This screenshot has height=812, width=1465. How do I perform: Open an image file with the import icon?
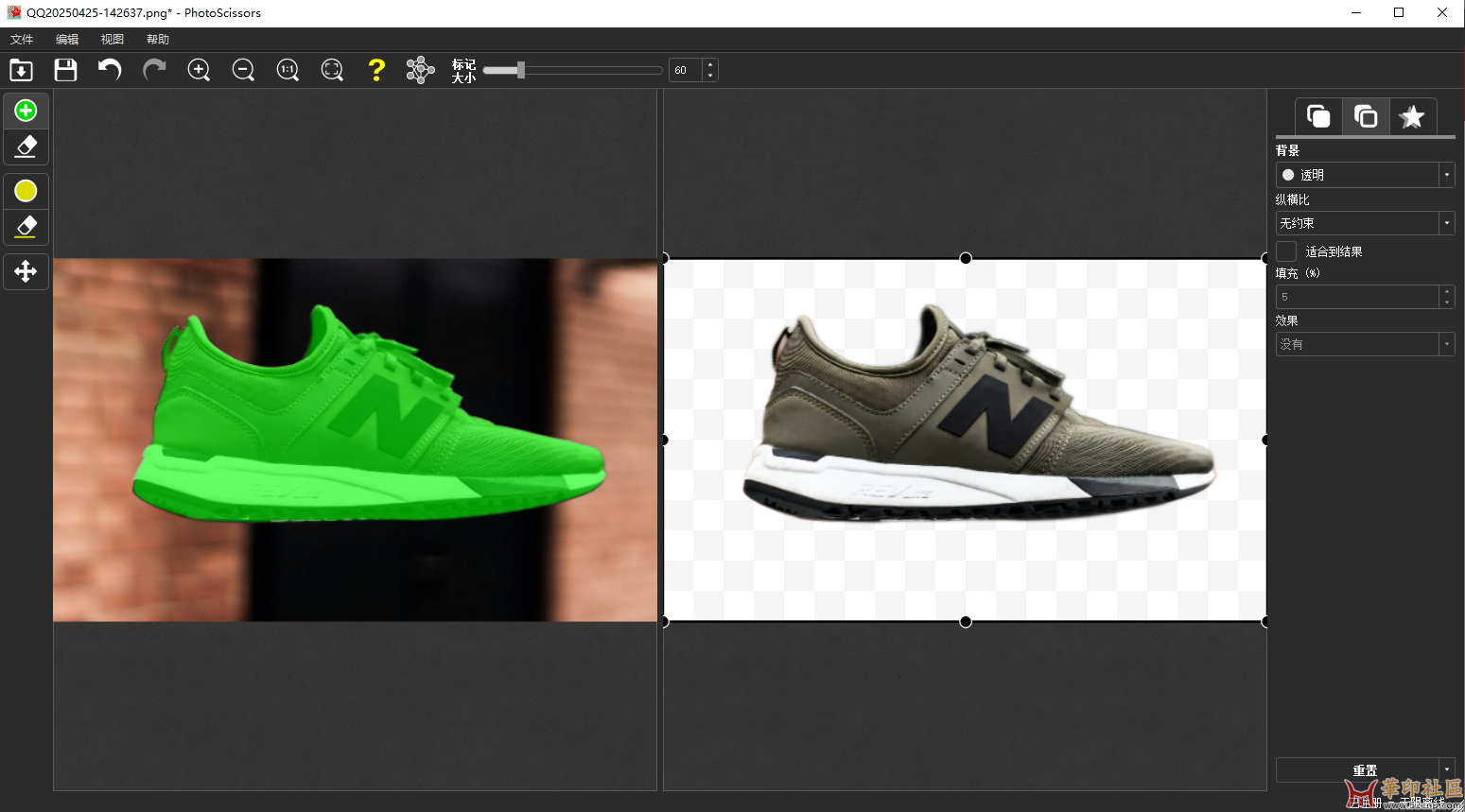(21, 70)
